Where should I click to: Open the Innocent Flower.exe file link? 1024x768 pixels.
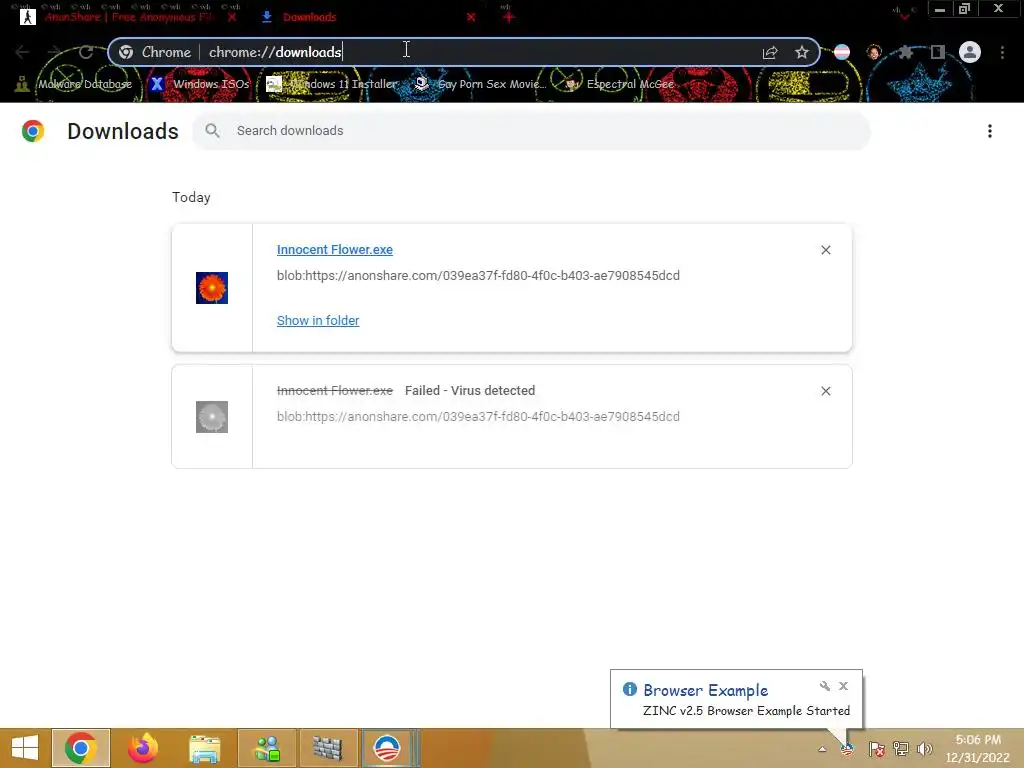point(334,249)
